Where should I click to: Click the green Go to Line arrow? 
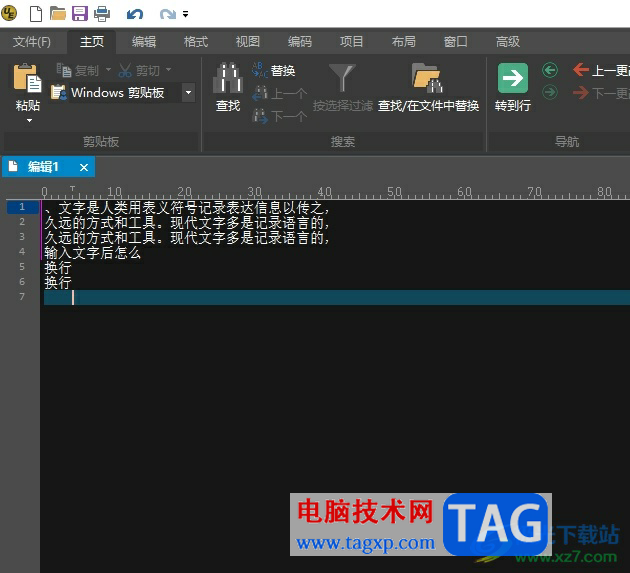513,78
